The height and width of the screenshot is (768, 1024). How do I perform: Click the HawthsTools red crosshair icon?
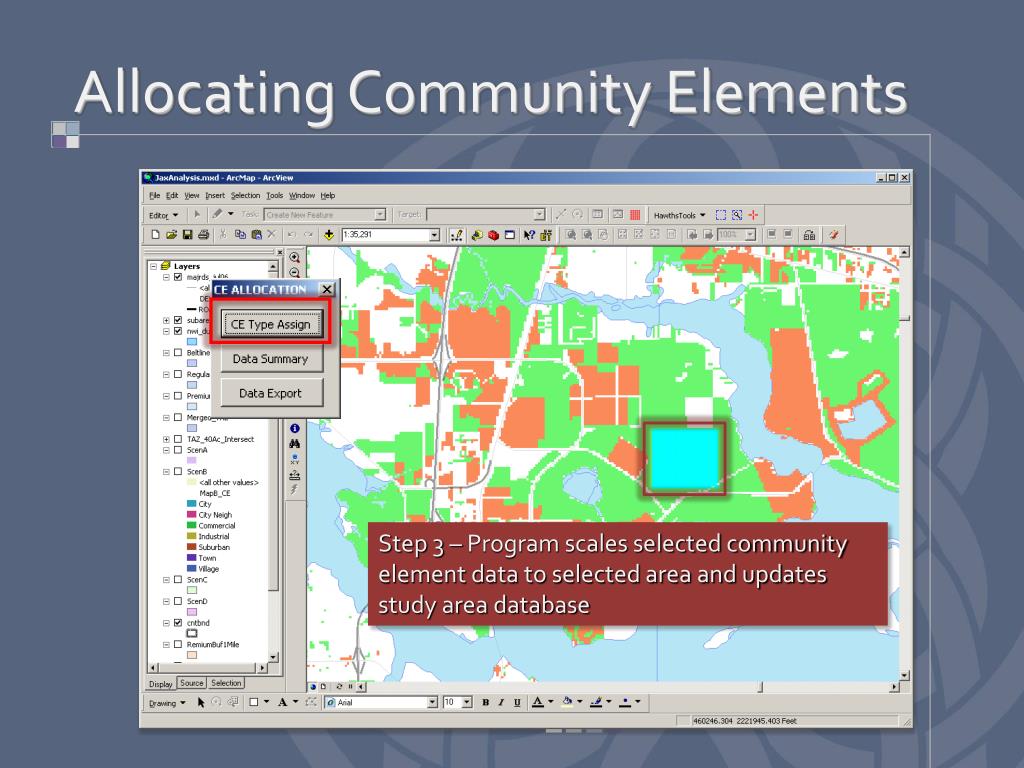tap(754, 214)
